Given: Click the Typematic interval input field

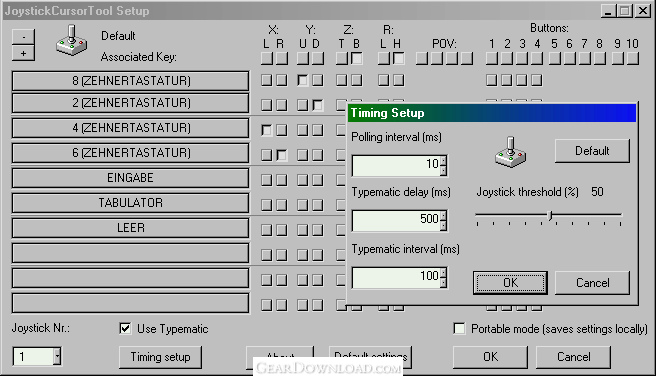Looking at the screenshot, I should (396, 278).
